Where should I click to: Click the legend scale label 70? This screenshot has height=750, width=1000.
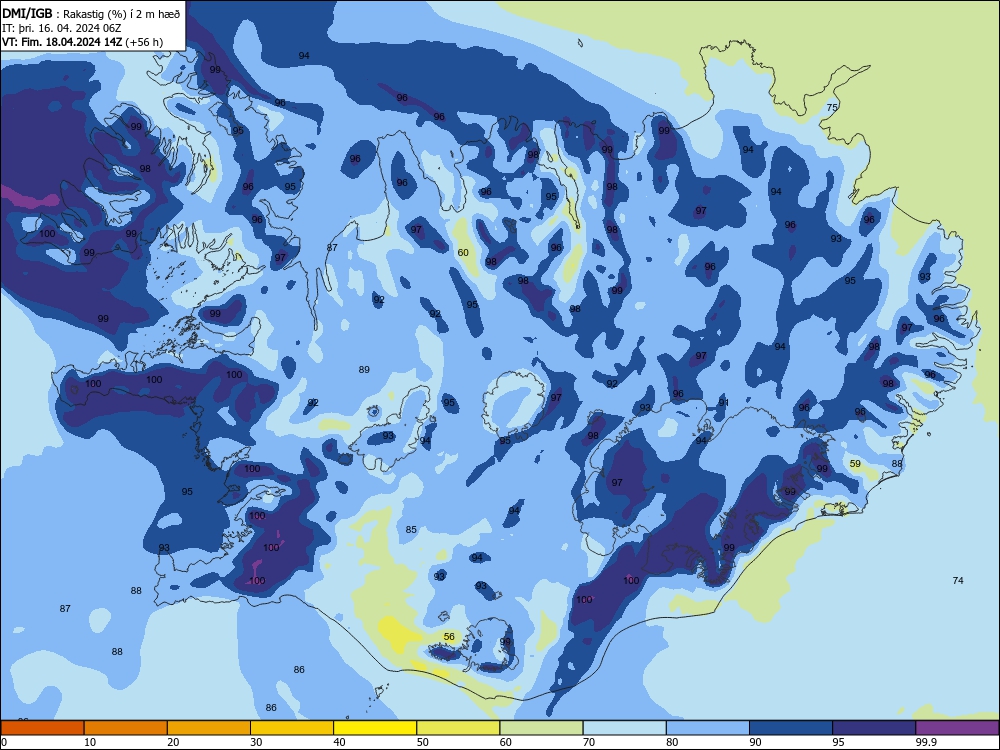589,742
